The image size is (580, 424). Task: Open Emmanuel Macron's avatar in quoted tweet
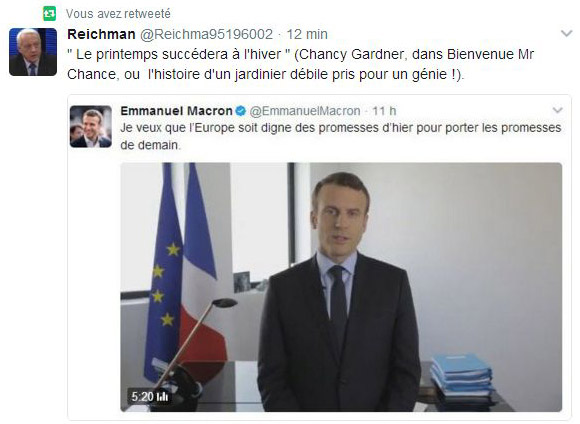[91, 127]
